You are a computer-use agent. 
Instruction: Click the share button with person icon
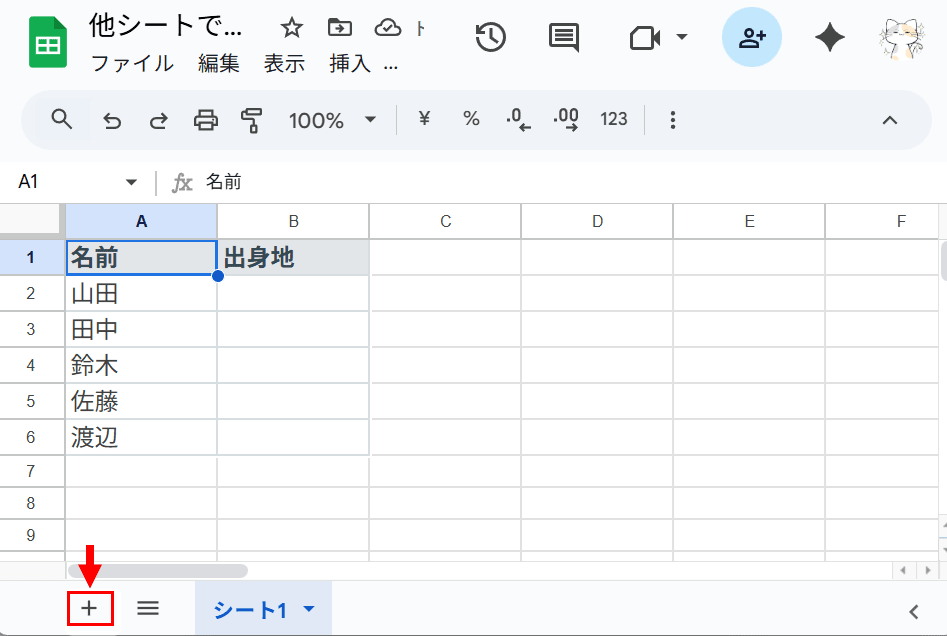point(751,38)
